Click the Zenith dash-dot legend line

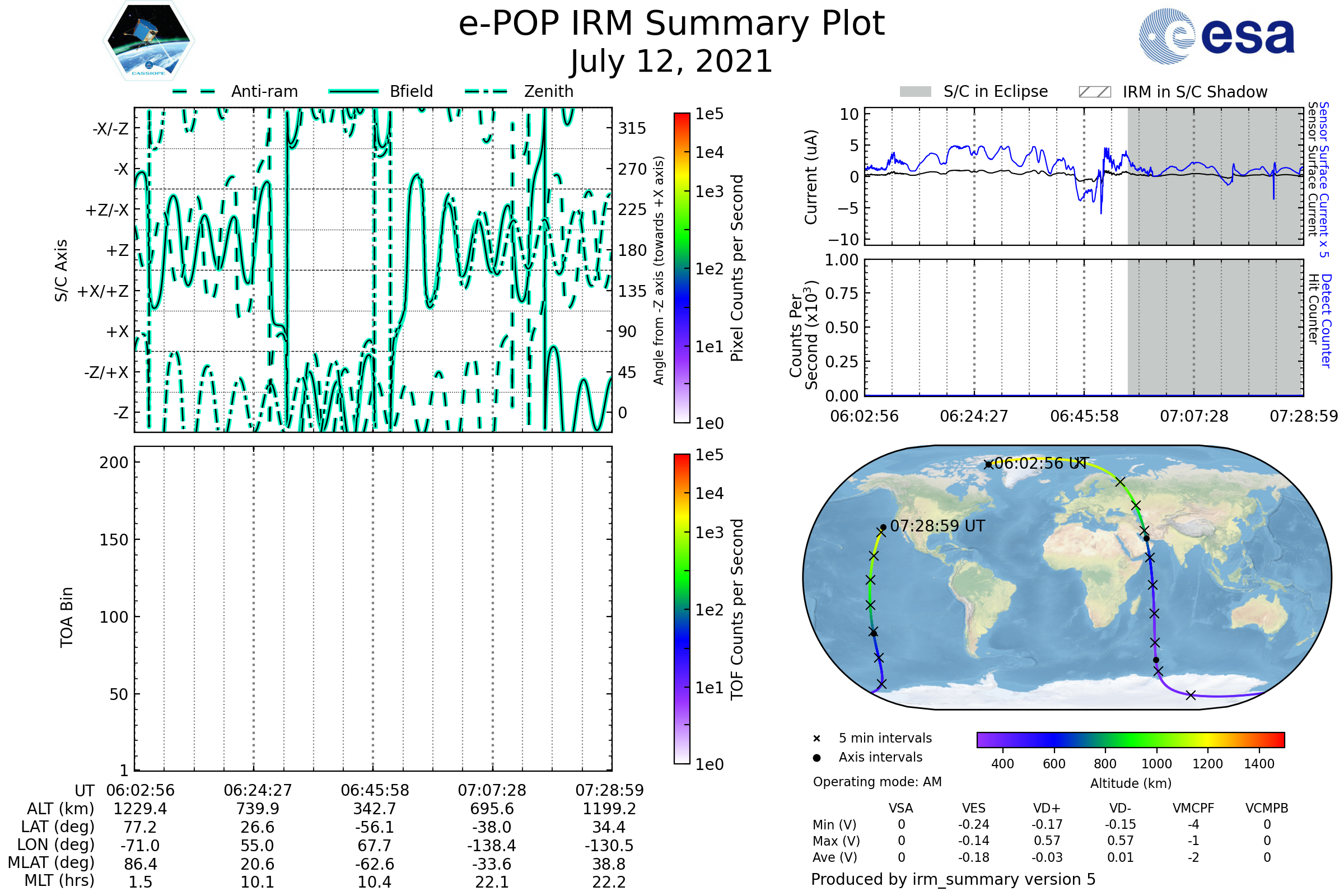[486, 91]
